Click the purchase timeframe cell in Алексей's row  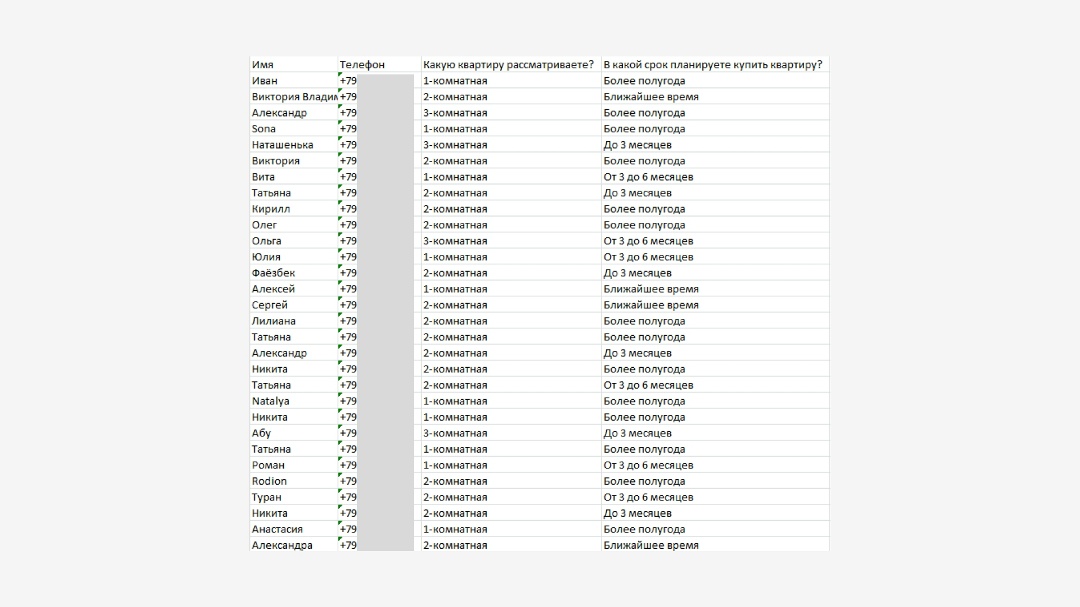tap(715, 289)
